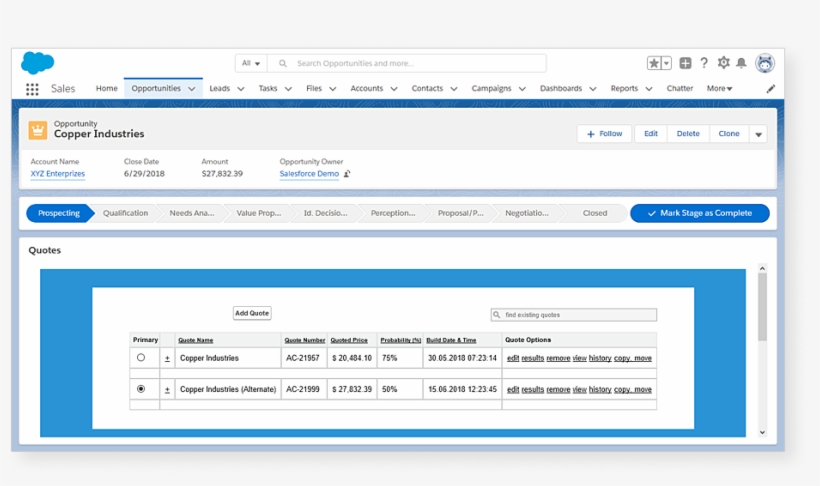The image size is (820, 486).
Task: Open the Campaigns tab chevron
Action: point(522,89)
